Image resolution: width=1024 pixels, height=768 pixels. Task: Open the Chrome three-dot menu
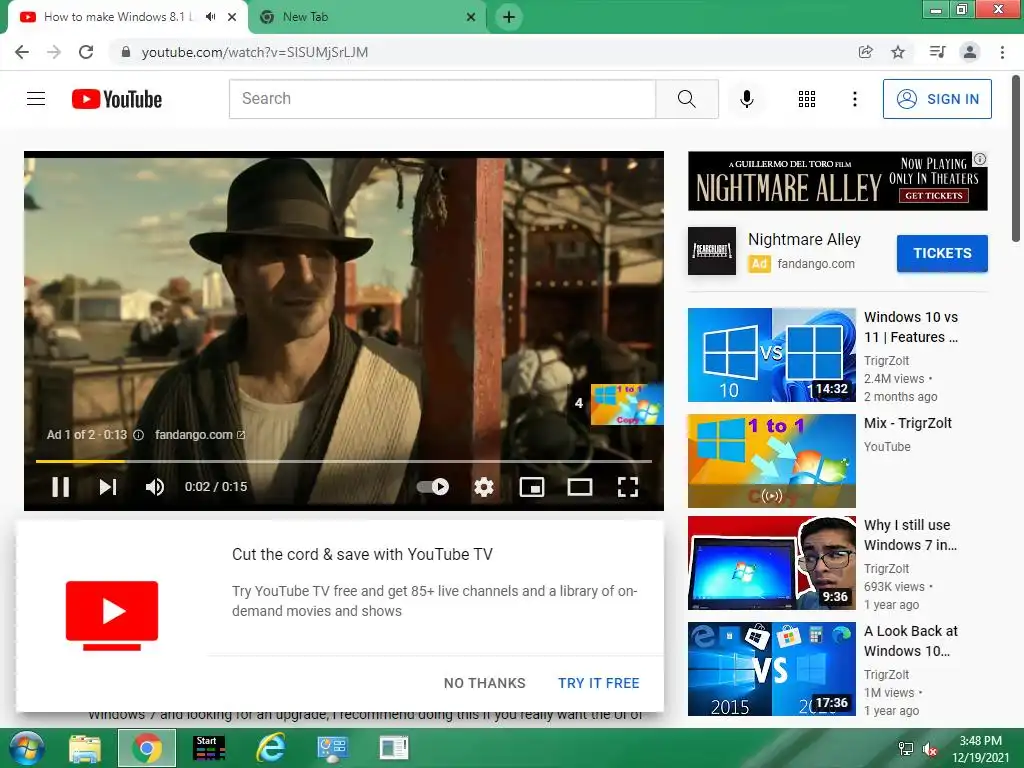coord(1002,52)
